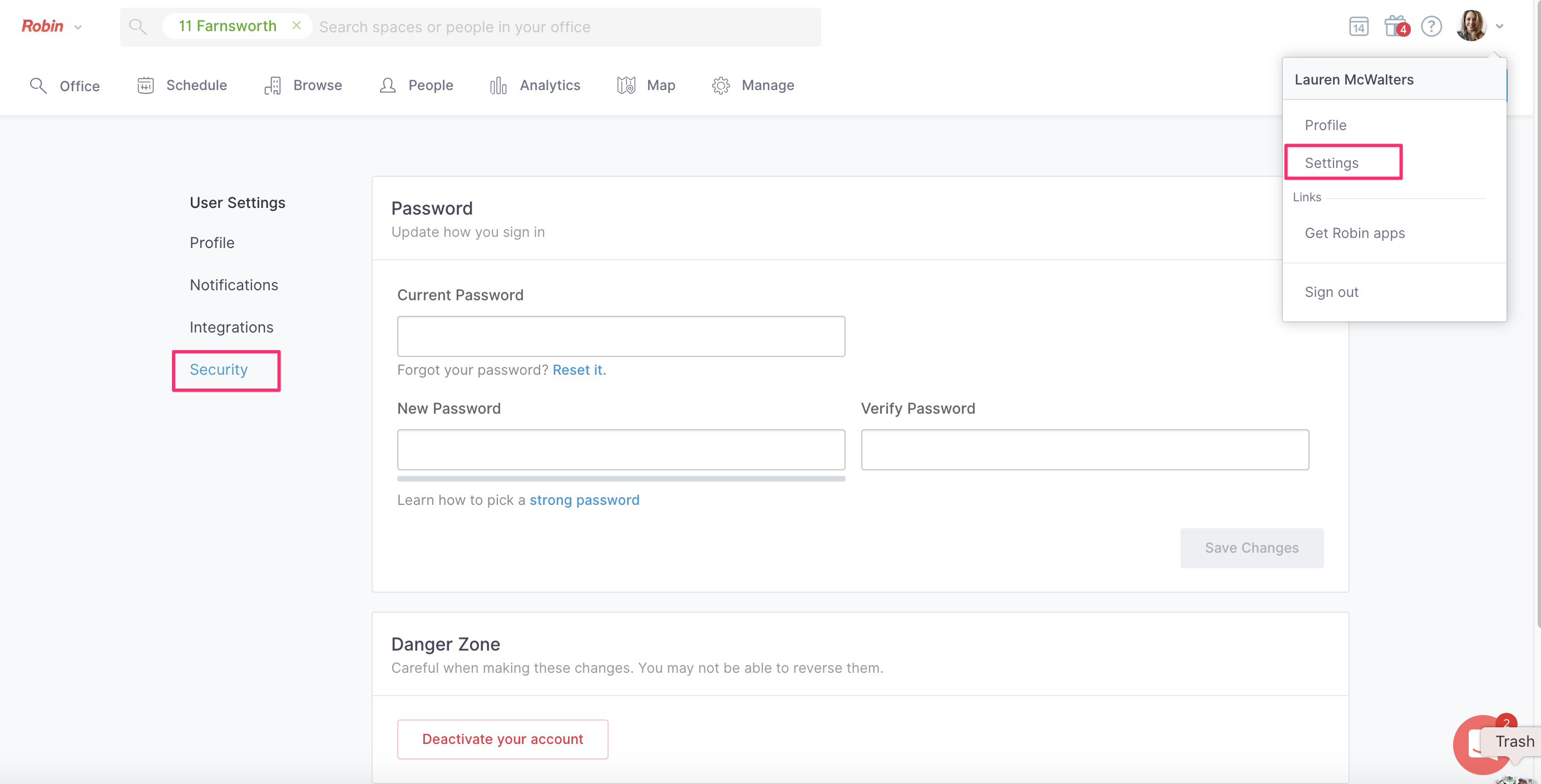Focus the Current Password input field

[621, 336]
